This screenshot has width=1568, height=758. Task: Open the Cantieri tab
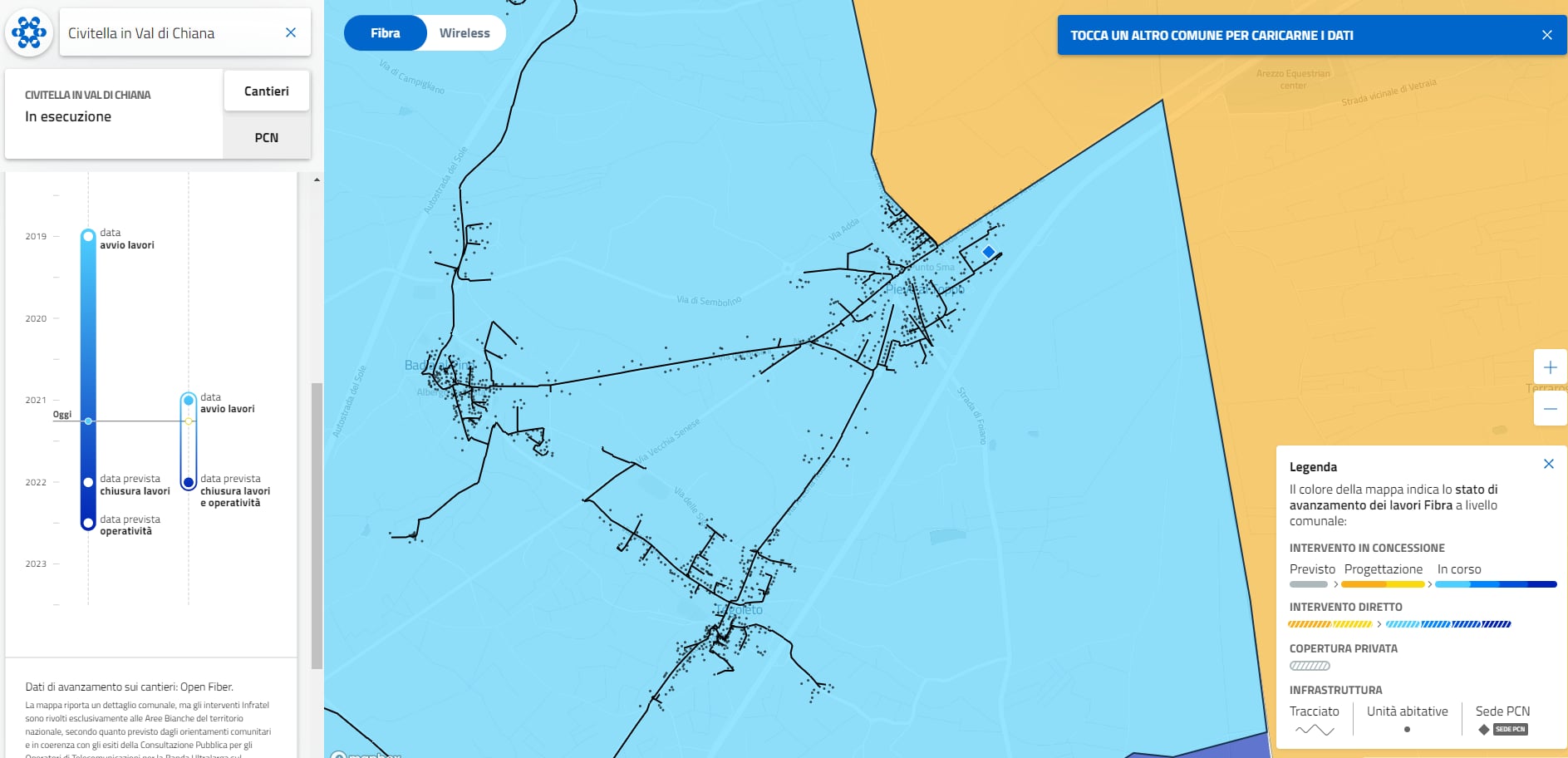click(x=266, y=91)
